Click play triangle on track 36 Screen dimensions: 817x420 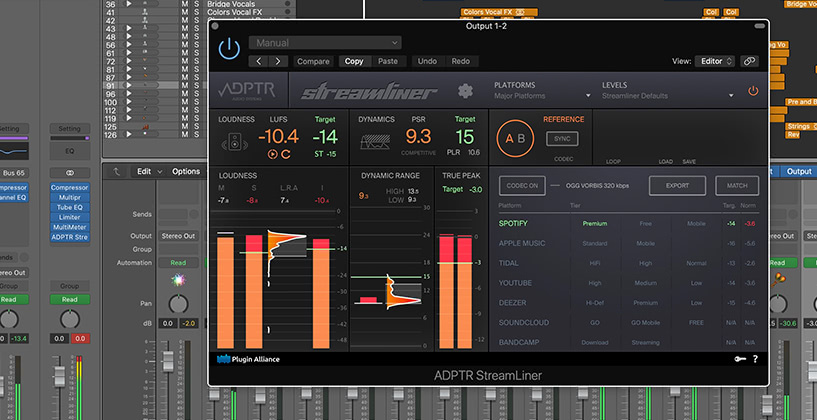point(128,4)
